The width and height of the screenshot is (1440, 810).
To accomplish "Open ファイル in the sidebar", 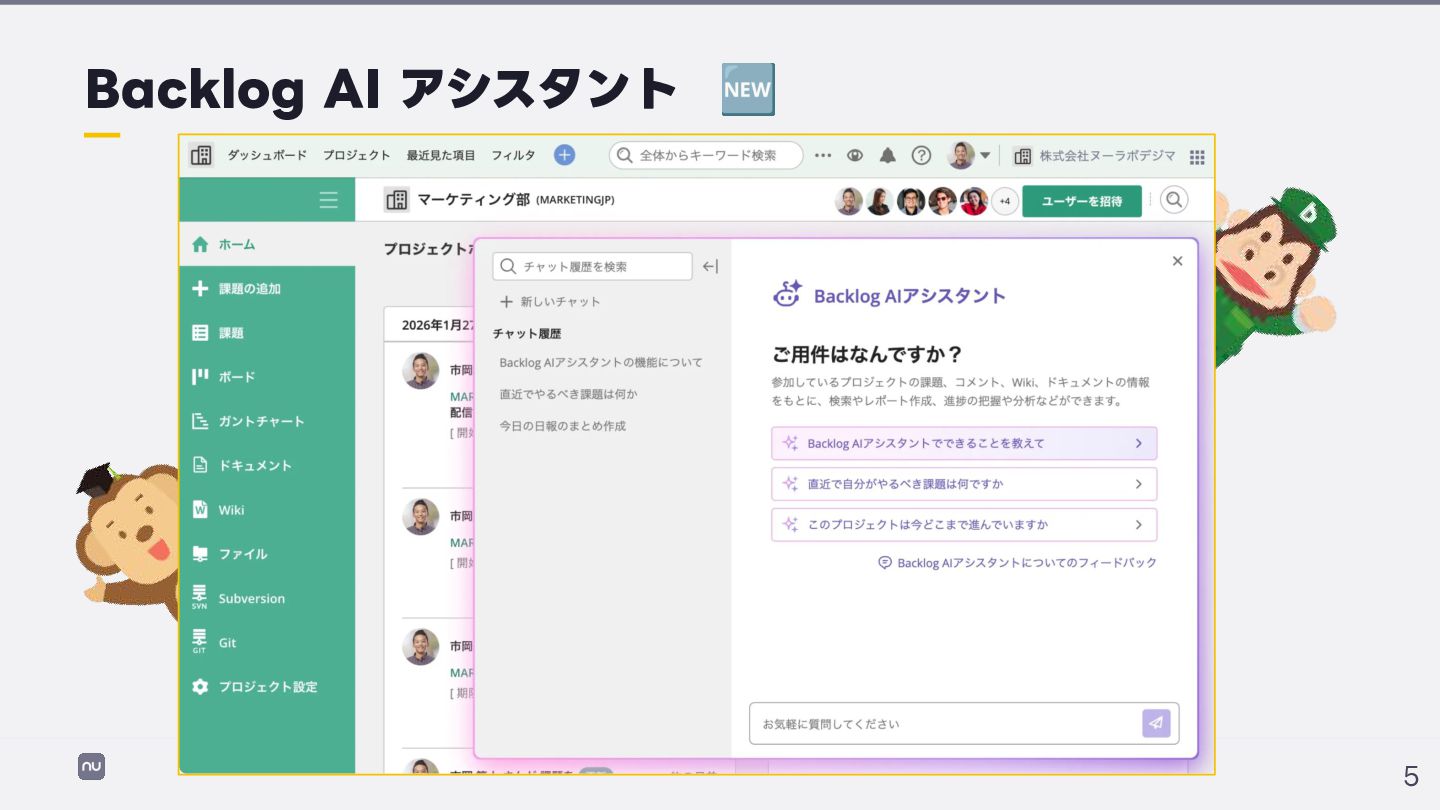I will [x=267, y=554].
